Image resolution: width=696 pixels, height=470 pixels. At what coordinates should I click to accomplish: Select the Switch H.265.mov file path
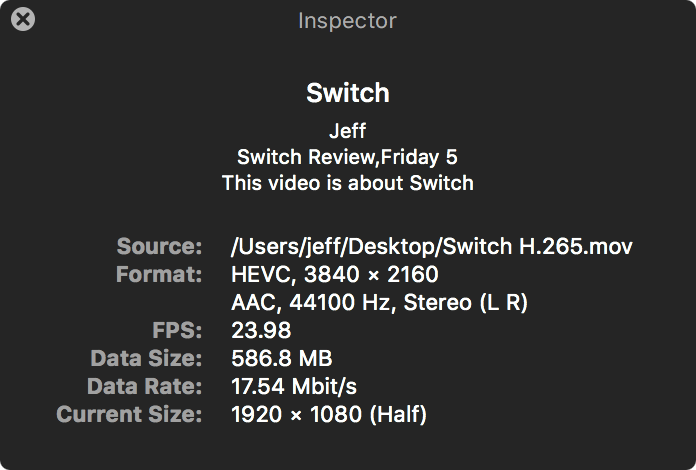(432, 246)
